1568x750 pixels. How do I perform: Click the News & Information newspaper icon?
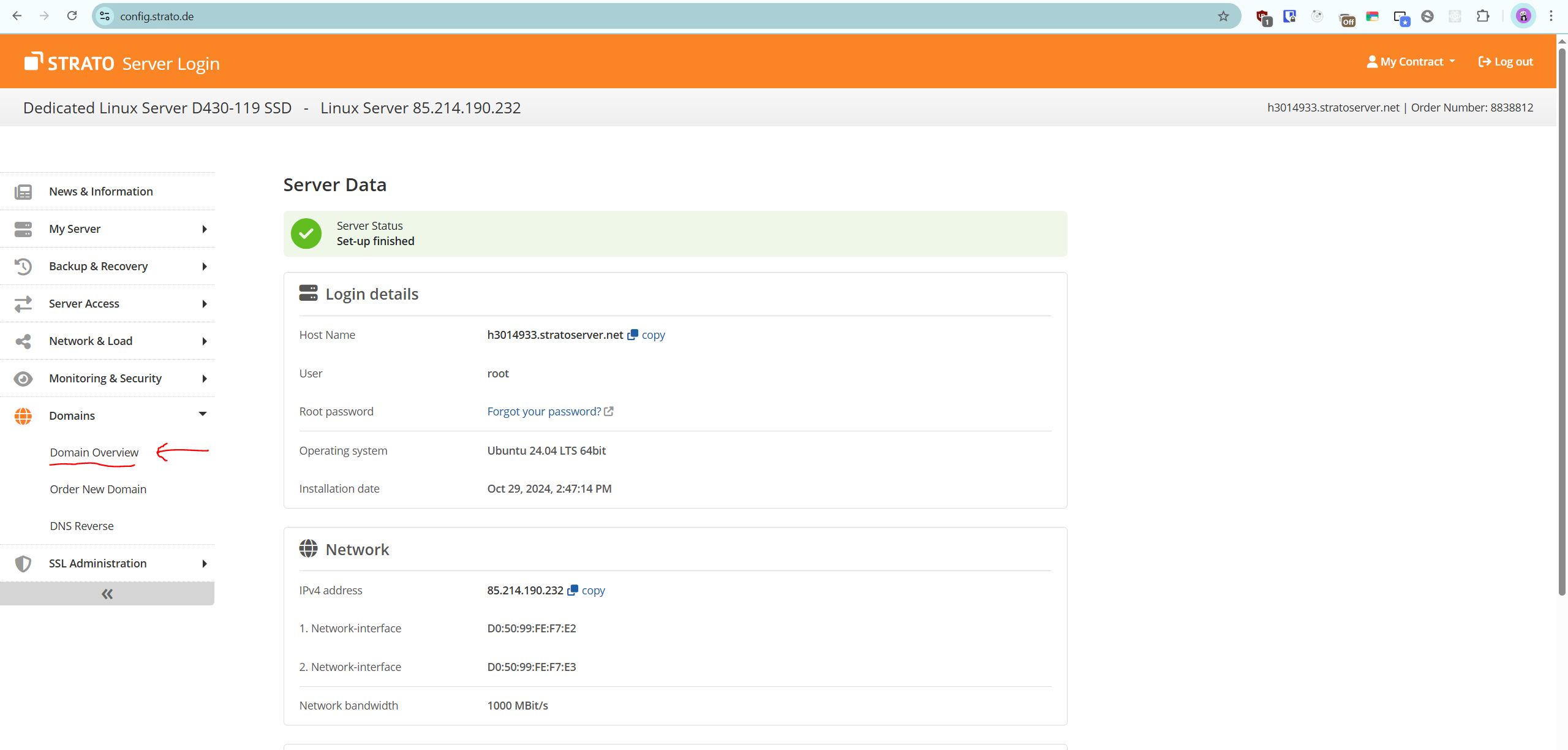tap(23, 192)
